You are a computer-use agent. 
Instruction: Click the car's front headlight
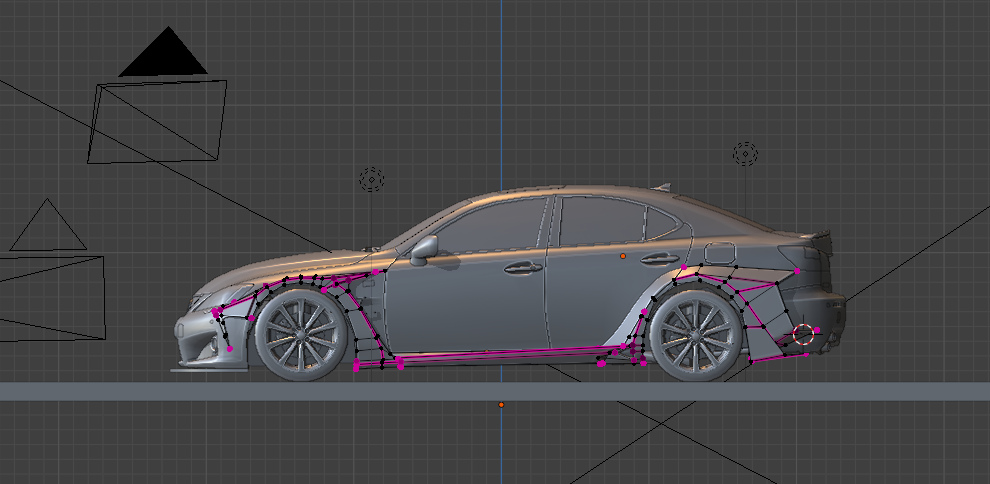point(218,298)
